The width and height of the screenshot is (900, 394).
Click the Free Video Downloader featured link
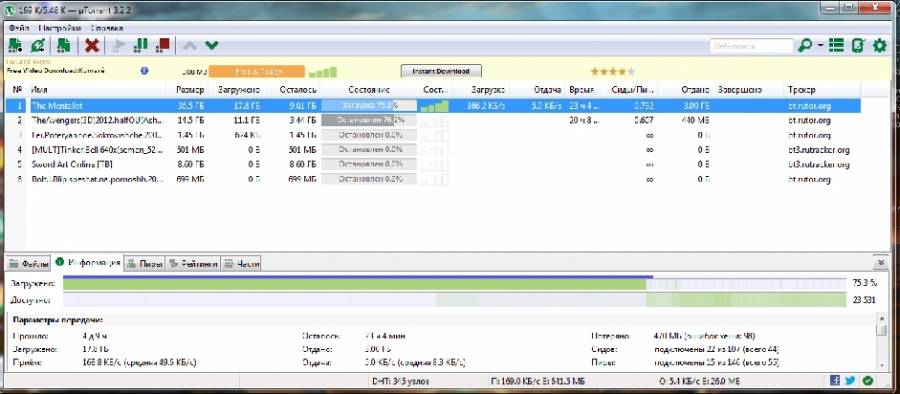click(x=56, y=71)
